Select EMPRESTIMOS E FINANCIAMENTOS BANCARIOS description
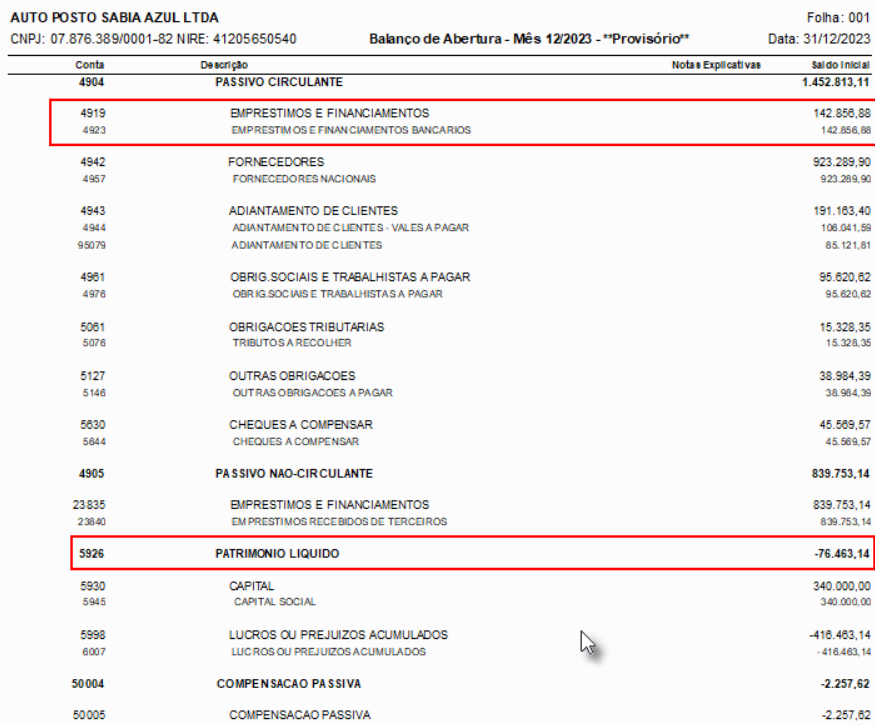This screenshot has width=875, height=725. pos(351,130)
